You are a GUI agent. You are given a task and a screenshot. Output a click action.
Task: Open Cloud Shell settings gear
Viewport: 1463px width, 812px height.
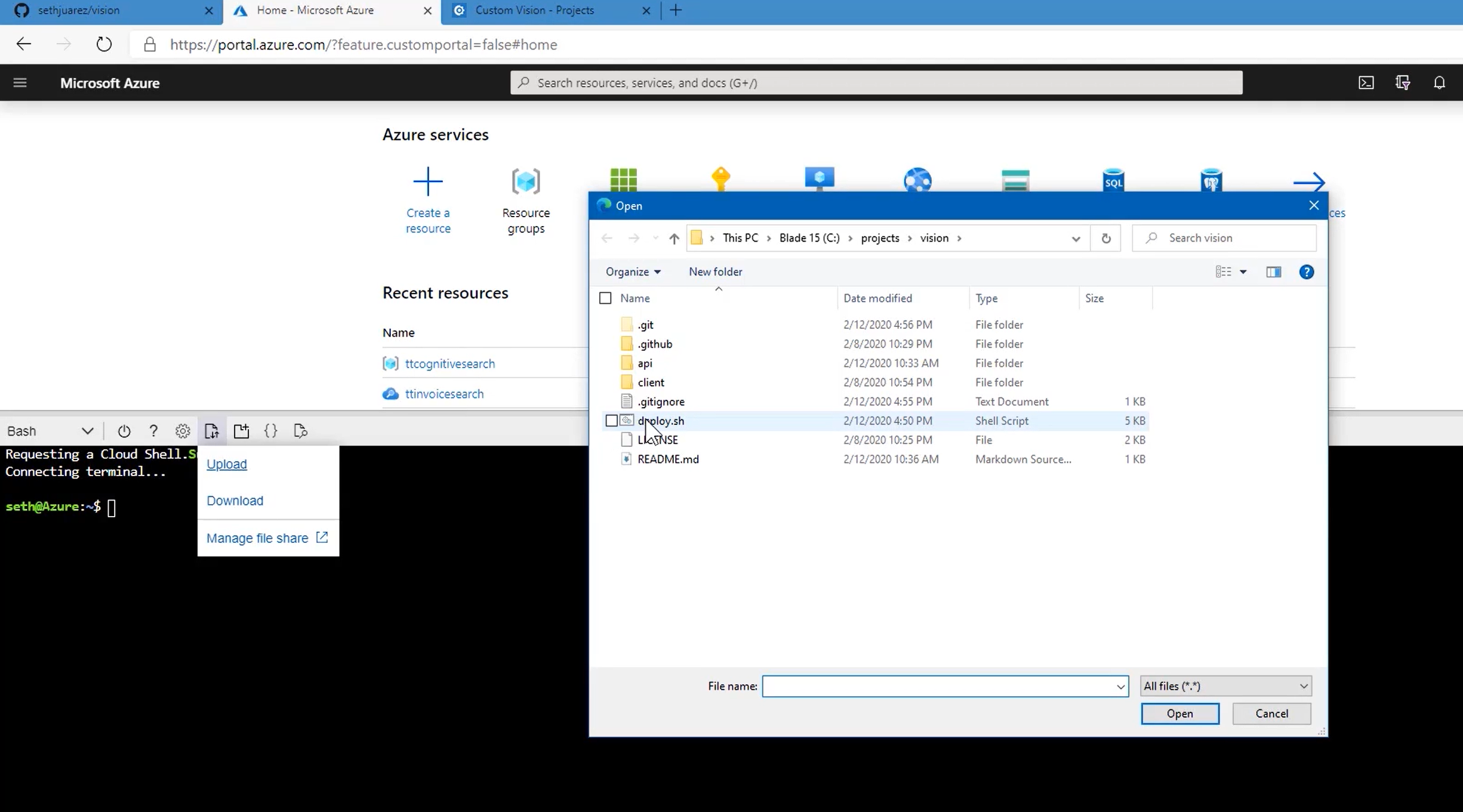tap(183, 431)
